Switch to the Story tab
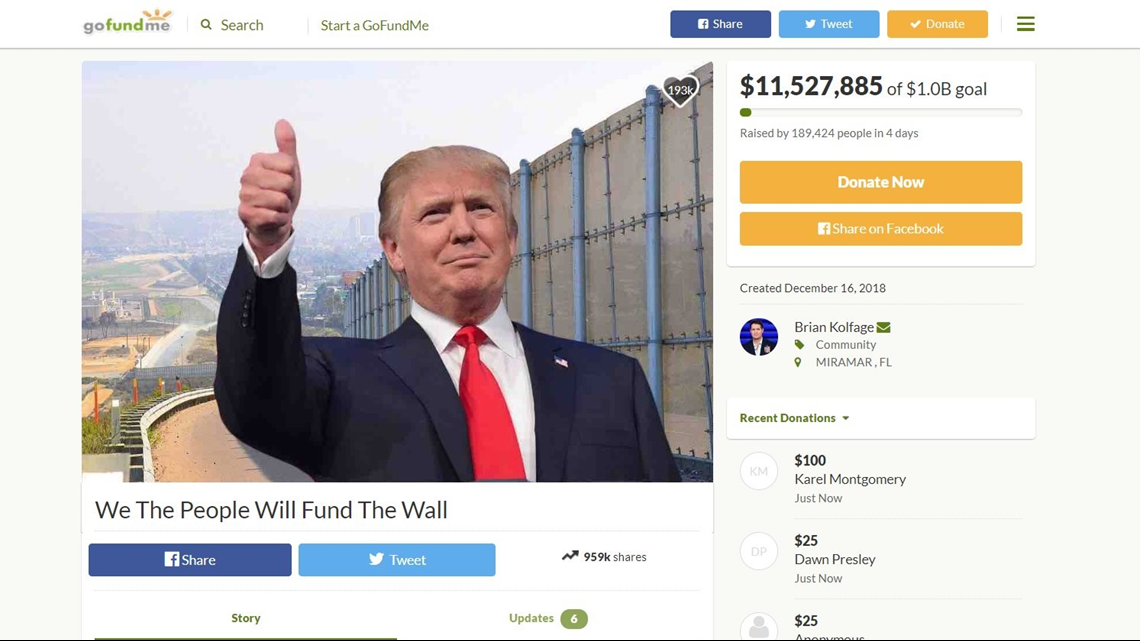This screenshot has width=1140, height=641. pyautogui.click(x=246, y=618)
